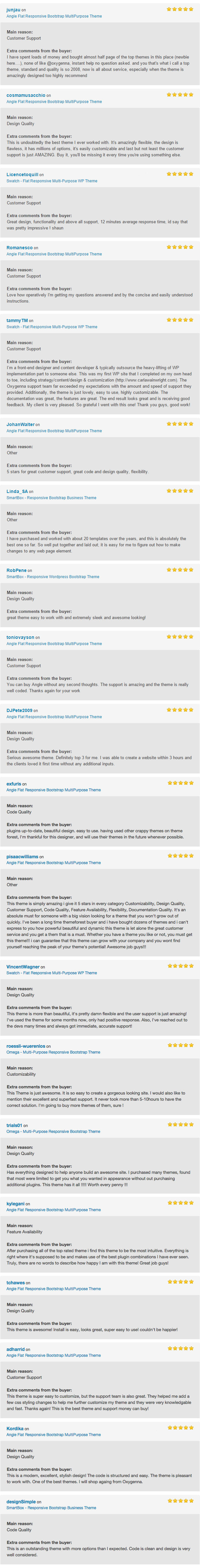
Task: Click star rating beside trials01's review
Action: [180, 1124]
